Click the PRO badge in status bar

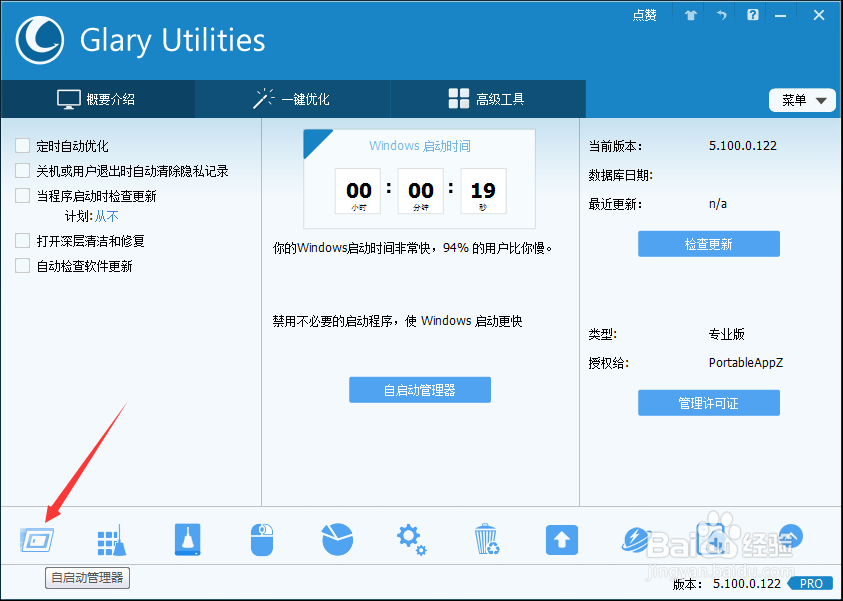(x=810, y=583)
